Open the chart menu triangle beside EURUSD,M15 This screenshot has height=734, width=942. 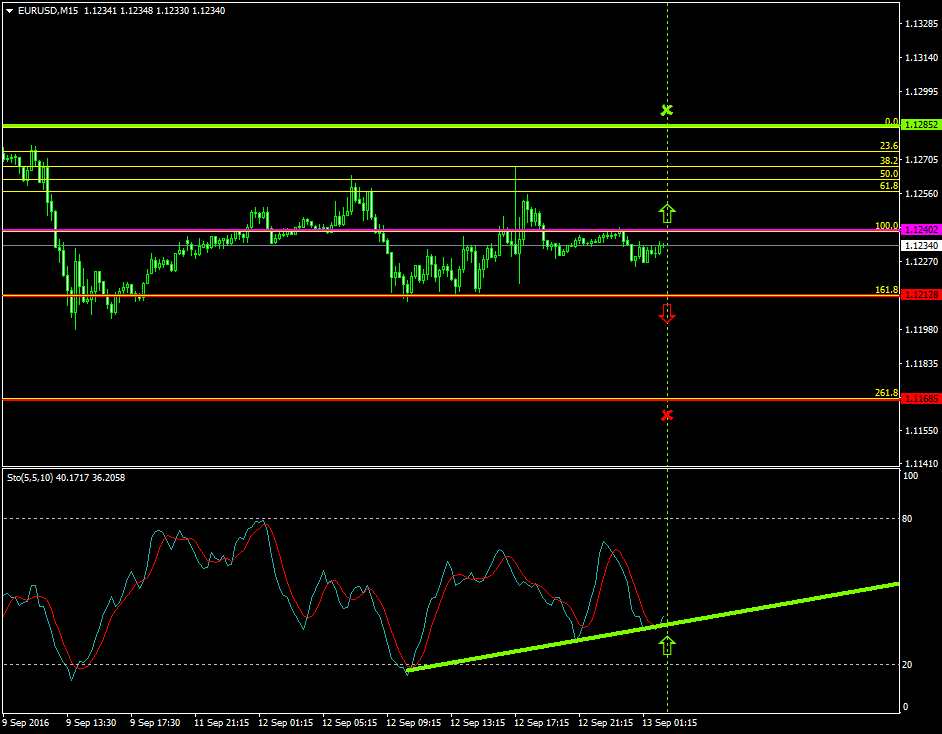(x=10, y=11)
